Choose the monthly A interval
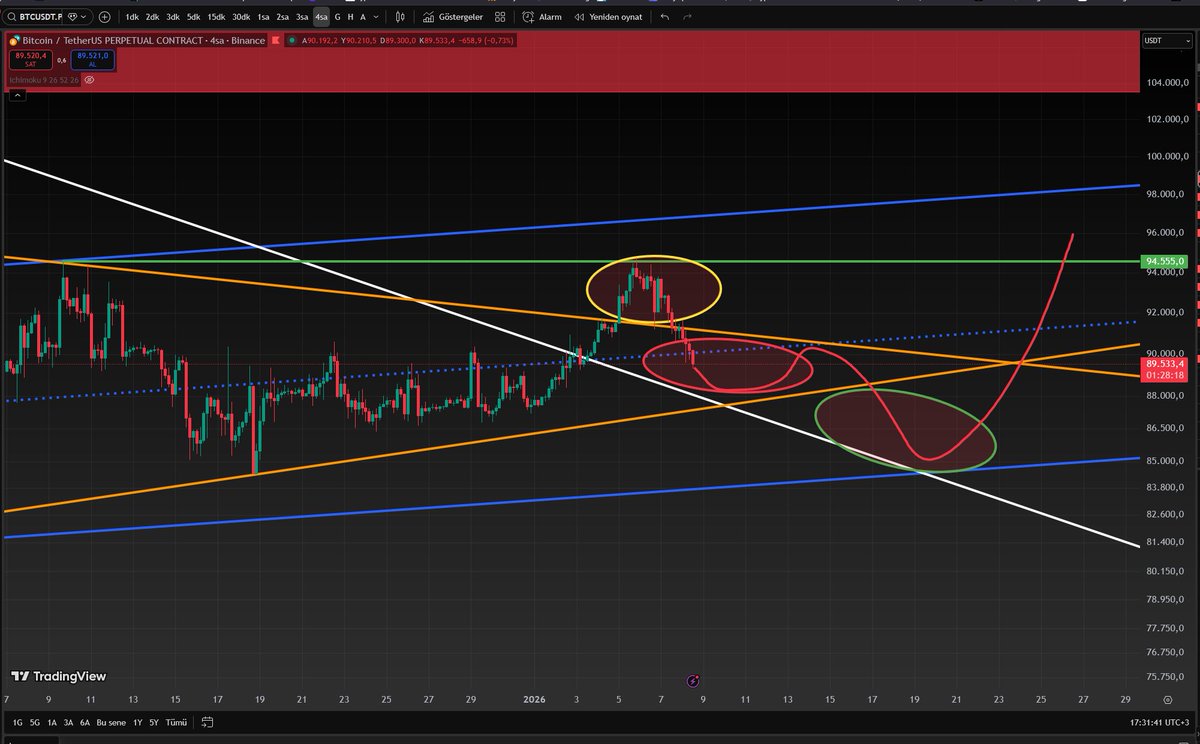This screenshot has height=744, width=1200. click(361, 17)
